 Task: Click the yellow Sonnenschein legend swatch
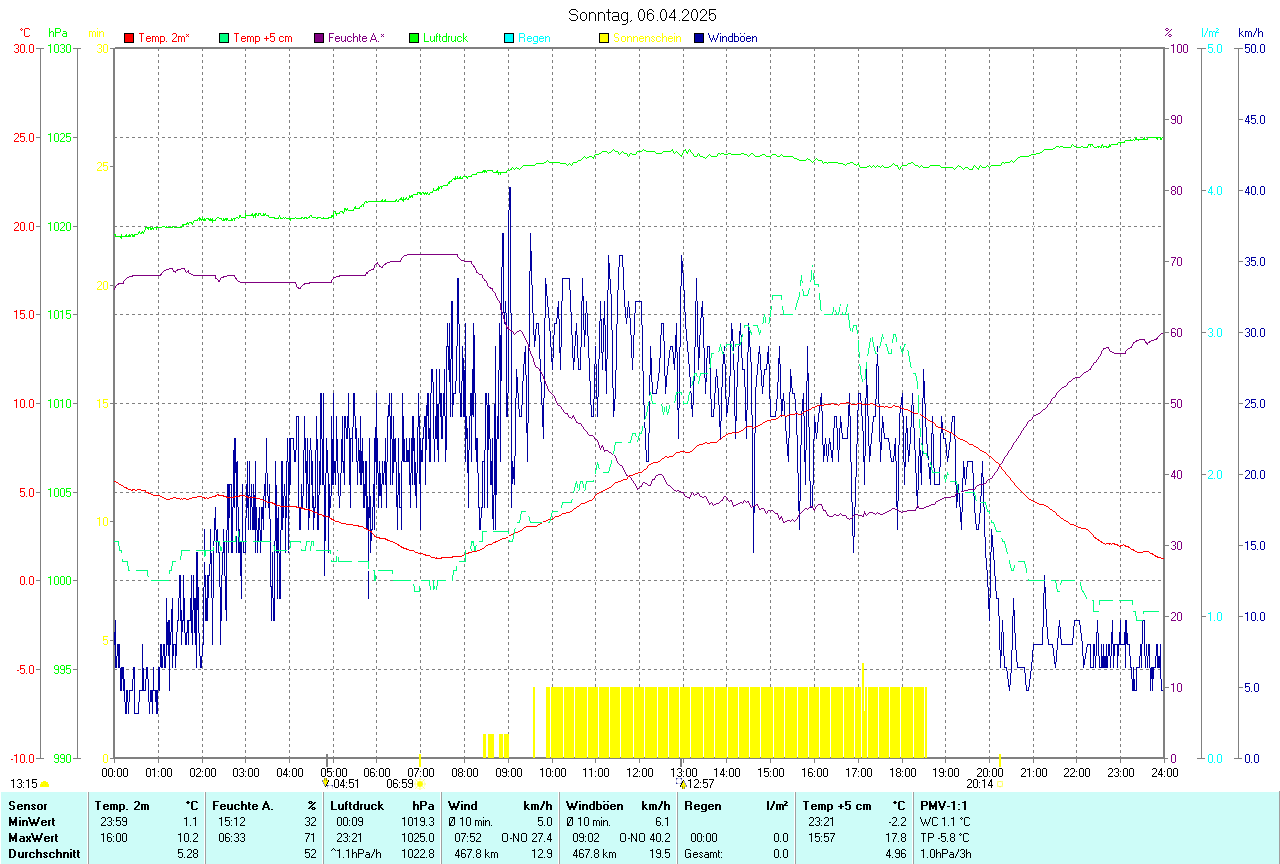tap(604, 38)
